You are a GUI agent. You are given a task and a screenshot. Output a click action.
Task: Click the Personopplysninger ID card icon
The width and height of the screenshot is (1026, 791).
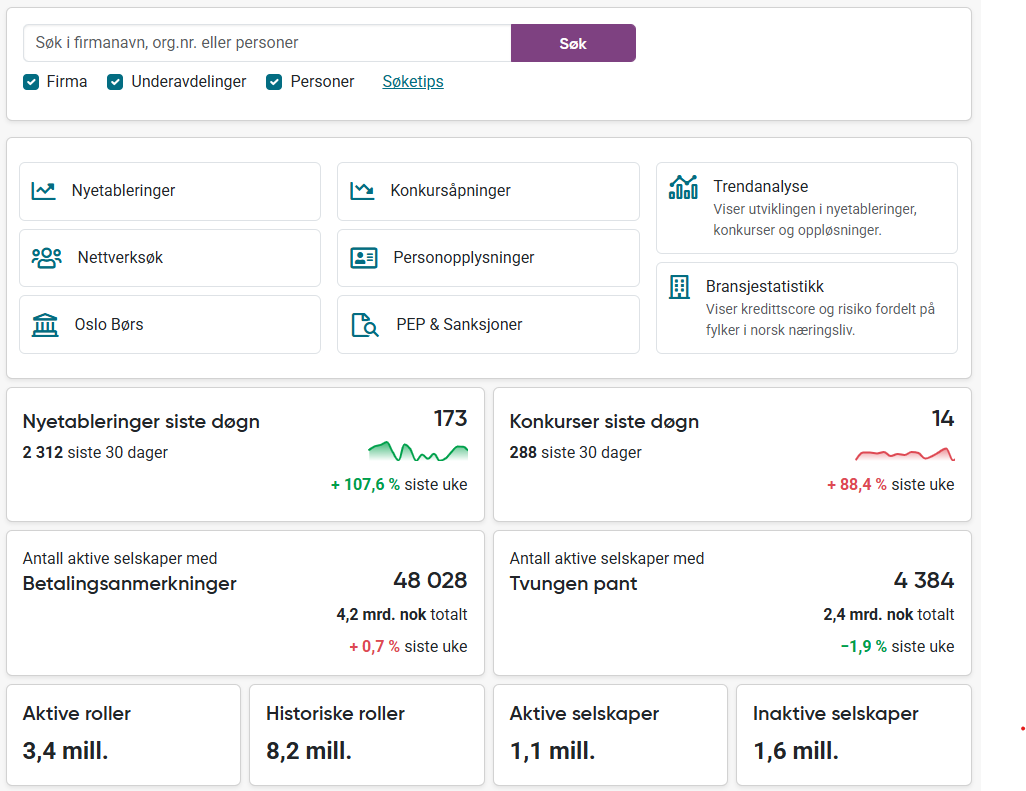pyautogui.click(x=364, y=257)
